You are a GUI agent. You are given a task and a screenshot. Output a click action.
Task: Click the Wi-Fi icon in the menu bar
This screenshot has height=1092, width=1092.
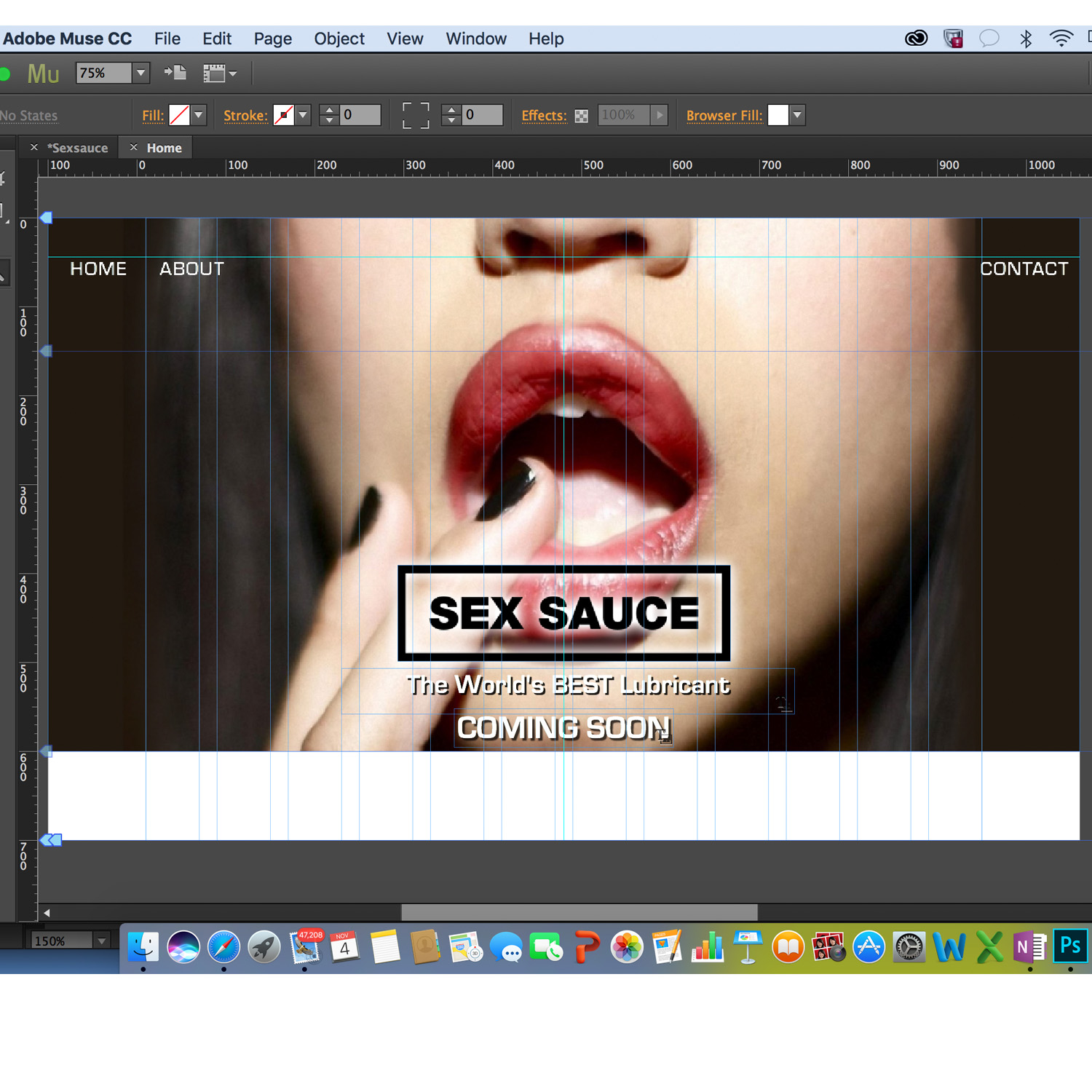pos(1061,38)
